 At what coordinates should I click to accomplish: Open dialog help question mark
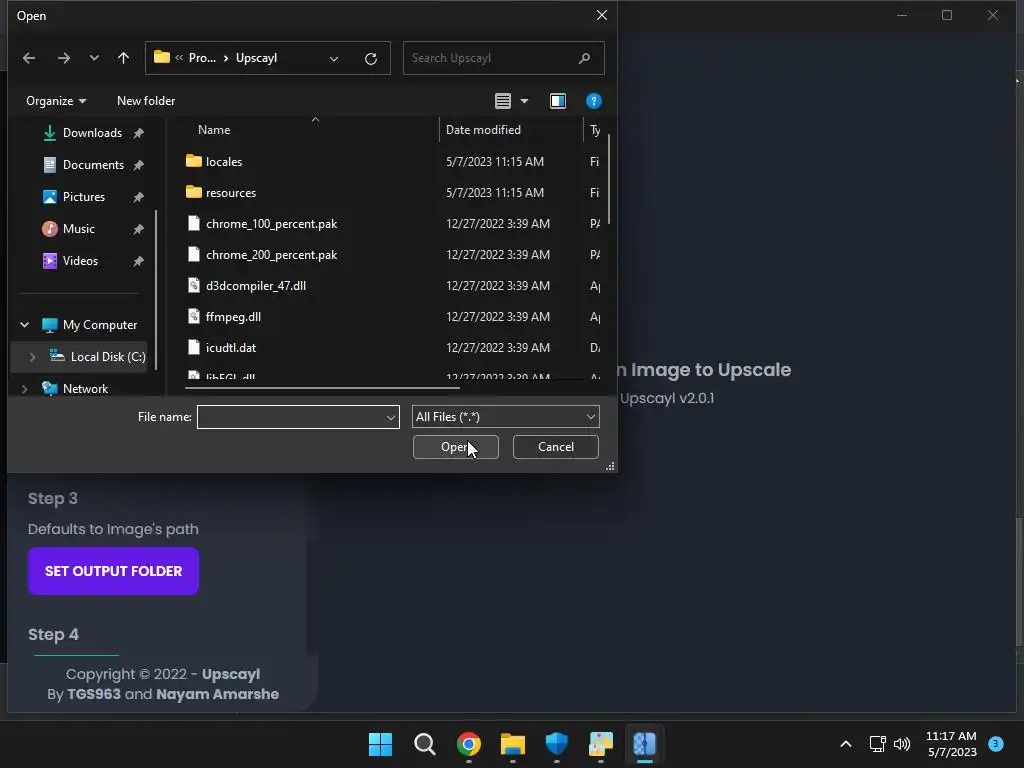pos(594,101)
